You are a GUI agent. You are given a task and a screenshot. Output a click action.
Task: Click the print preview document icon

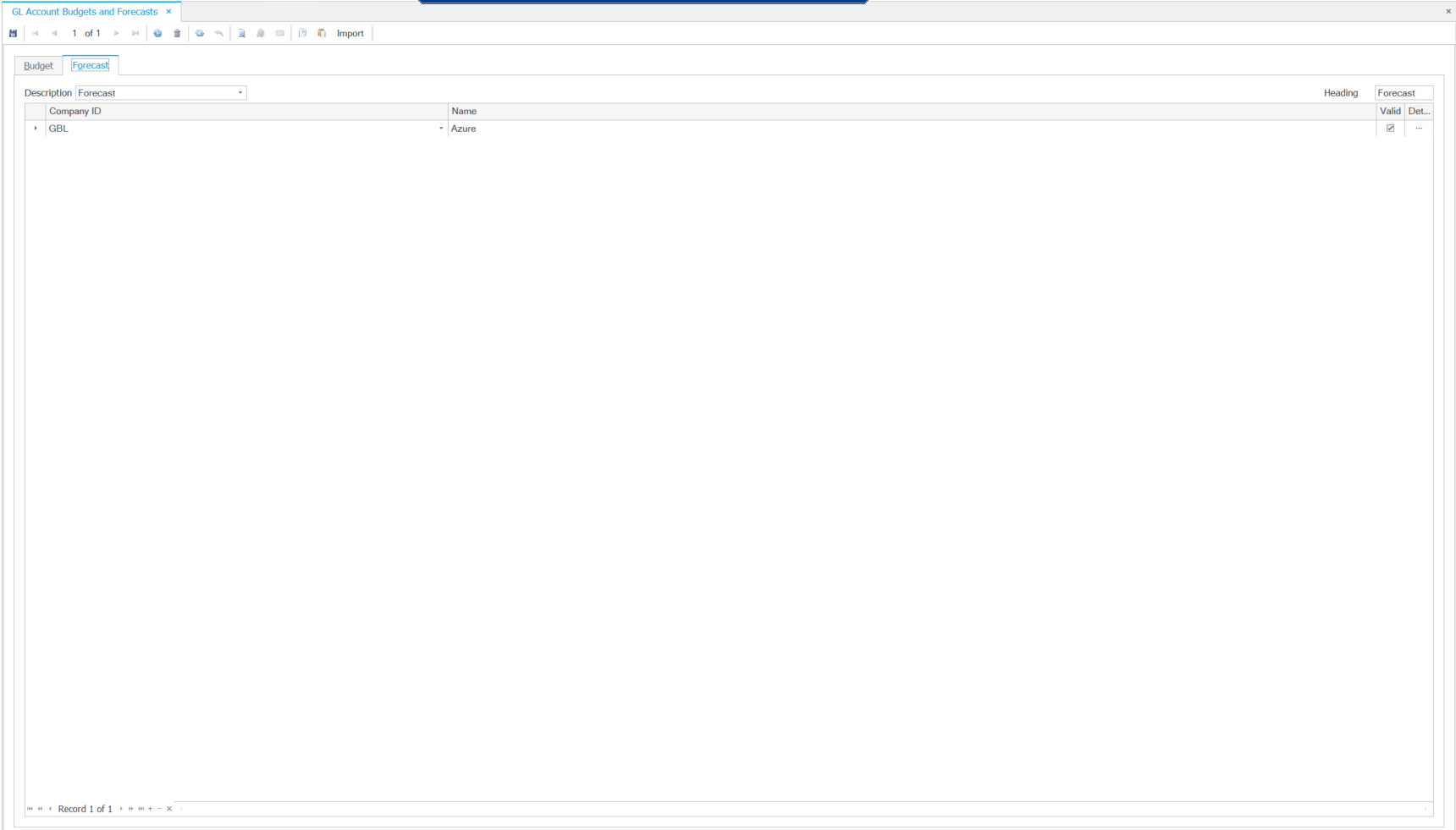(x=241, y=34)
